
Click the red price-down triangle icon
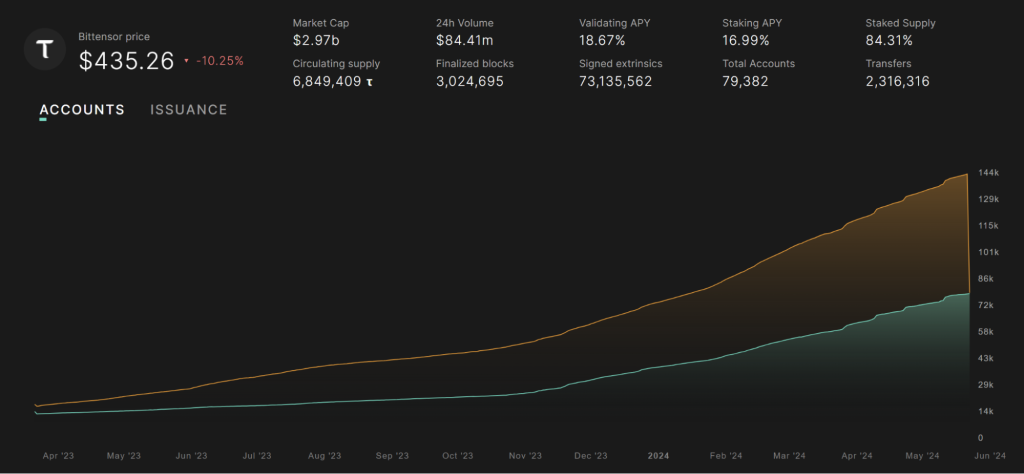(x=186, y=61)
